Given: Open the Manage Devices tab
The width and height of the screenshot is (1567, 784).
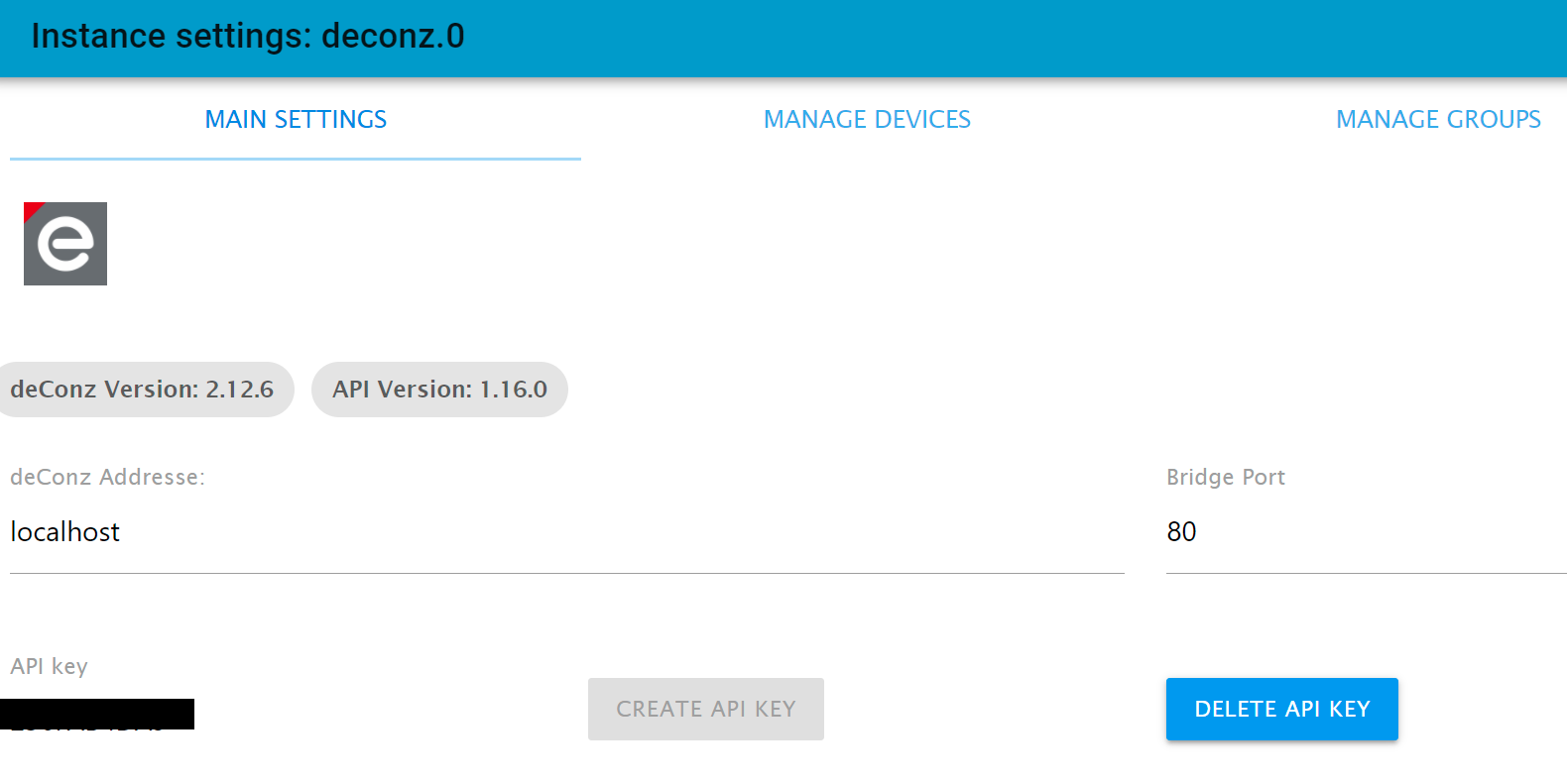Looking at the screenshot, I should [x=867, y=120].
